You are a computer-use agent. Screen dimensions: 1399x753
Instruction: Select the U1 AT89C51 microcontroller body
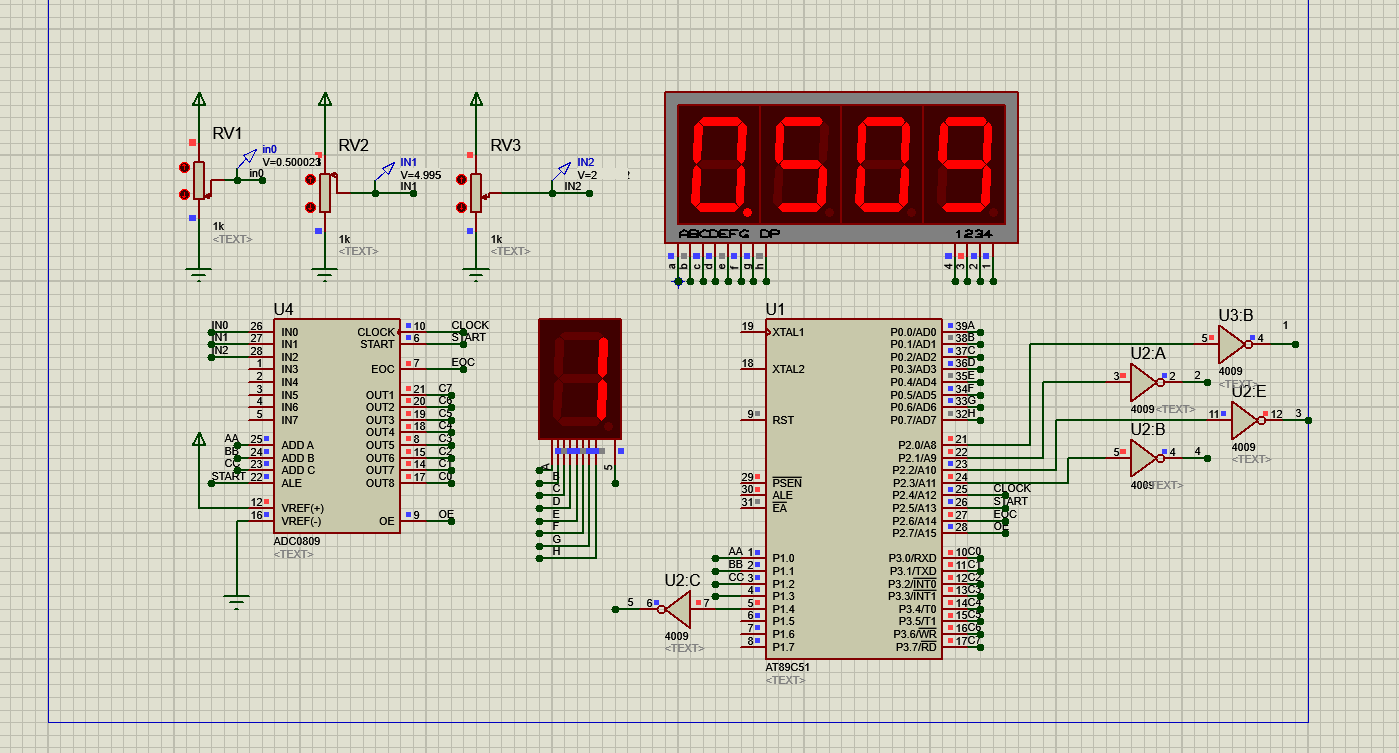[853, 489]
